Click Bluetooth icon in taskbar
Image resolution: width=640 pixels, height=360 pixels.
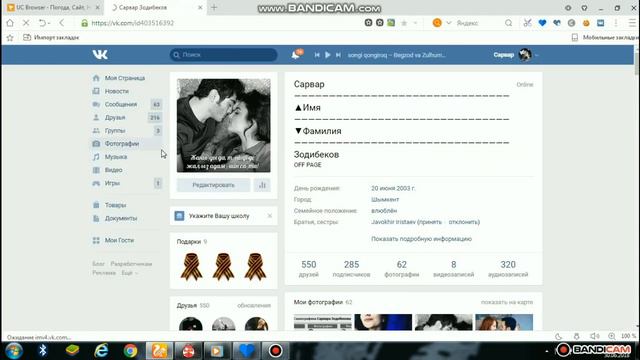pyautogui.click(x=42, y=351)
